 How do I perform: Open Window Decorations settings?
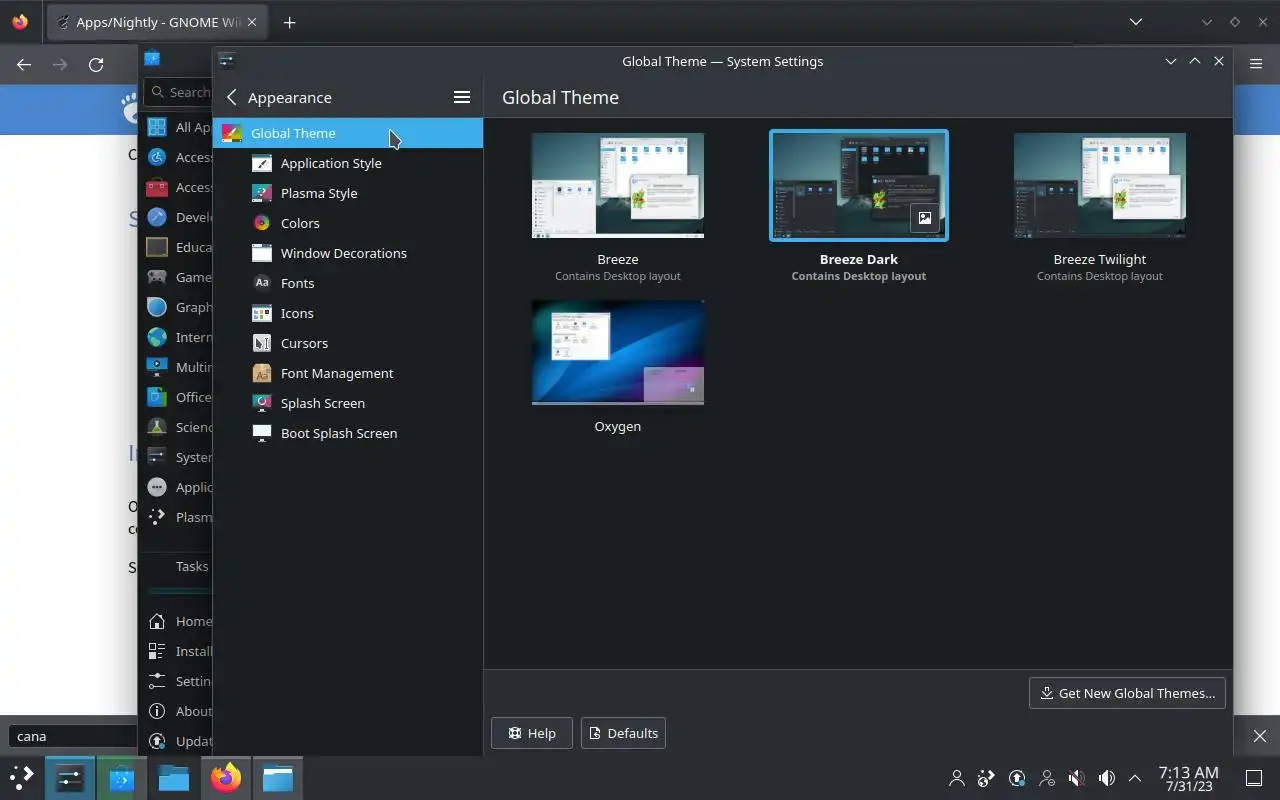pos(347,253)
